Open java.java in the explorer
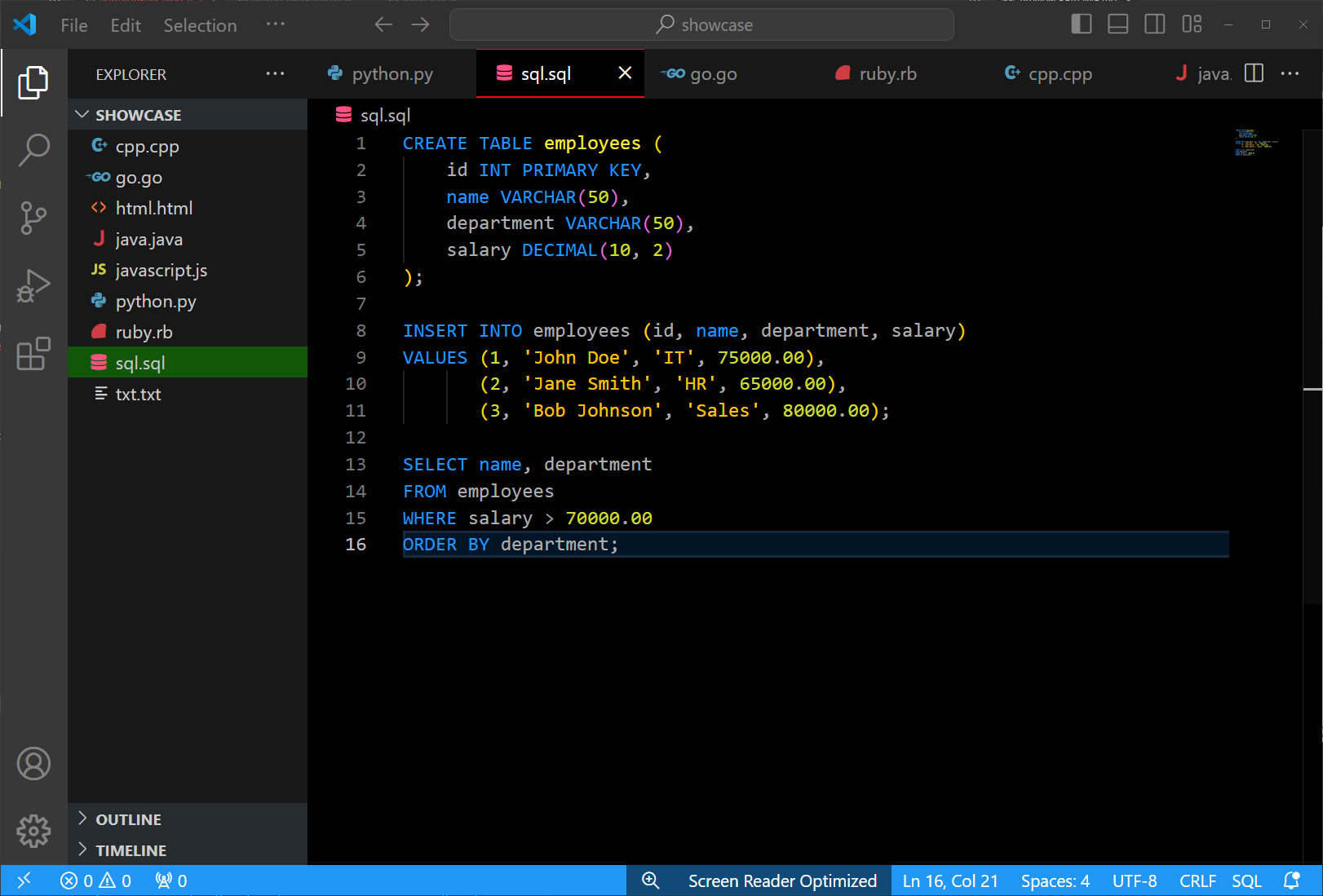The width and height of the screenshot is (1323, 896). pyautogui.click(x=188, y=239)
